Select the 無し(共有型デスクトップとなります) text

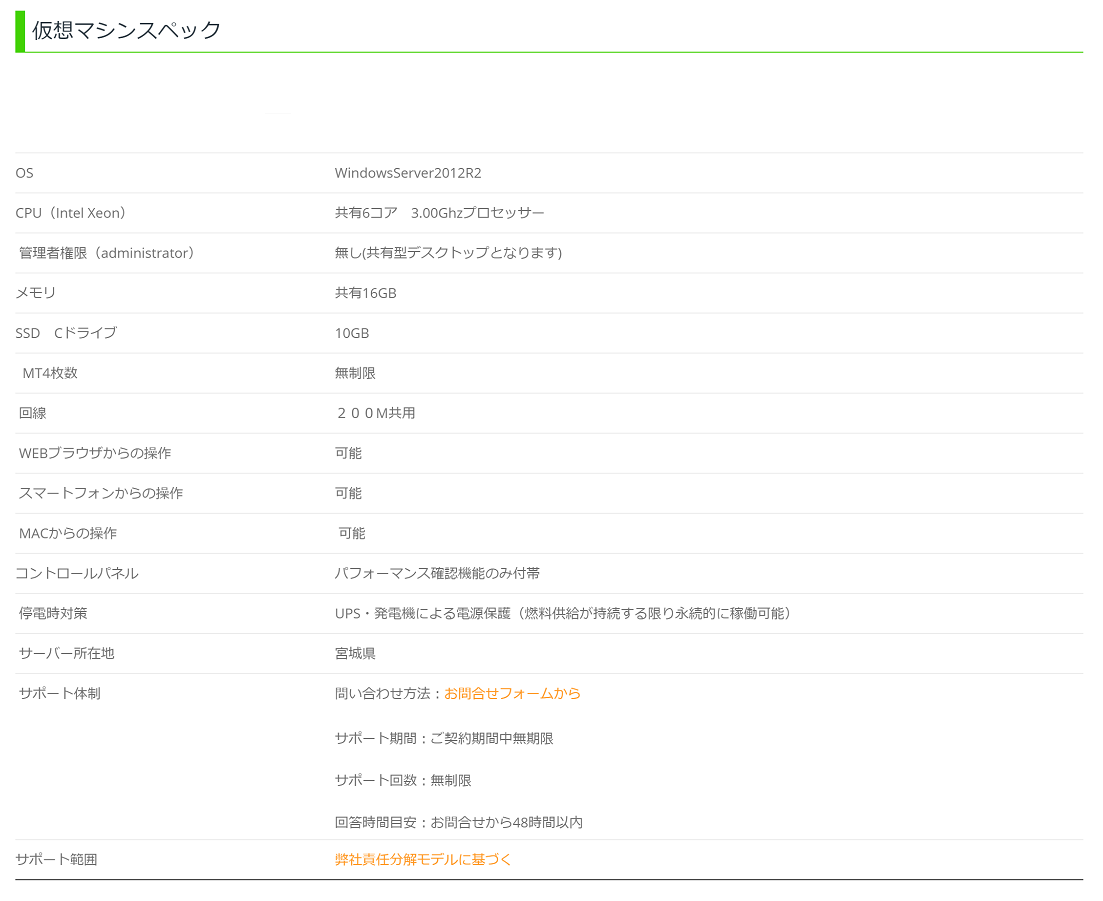click(x=448, y=253)
